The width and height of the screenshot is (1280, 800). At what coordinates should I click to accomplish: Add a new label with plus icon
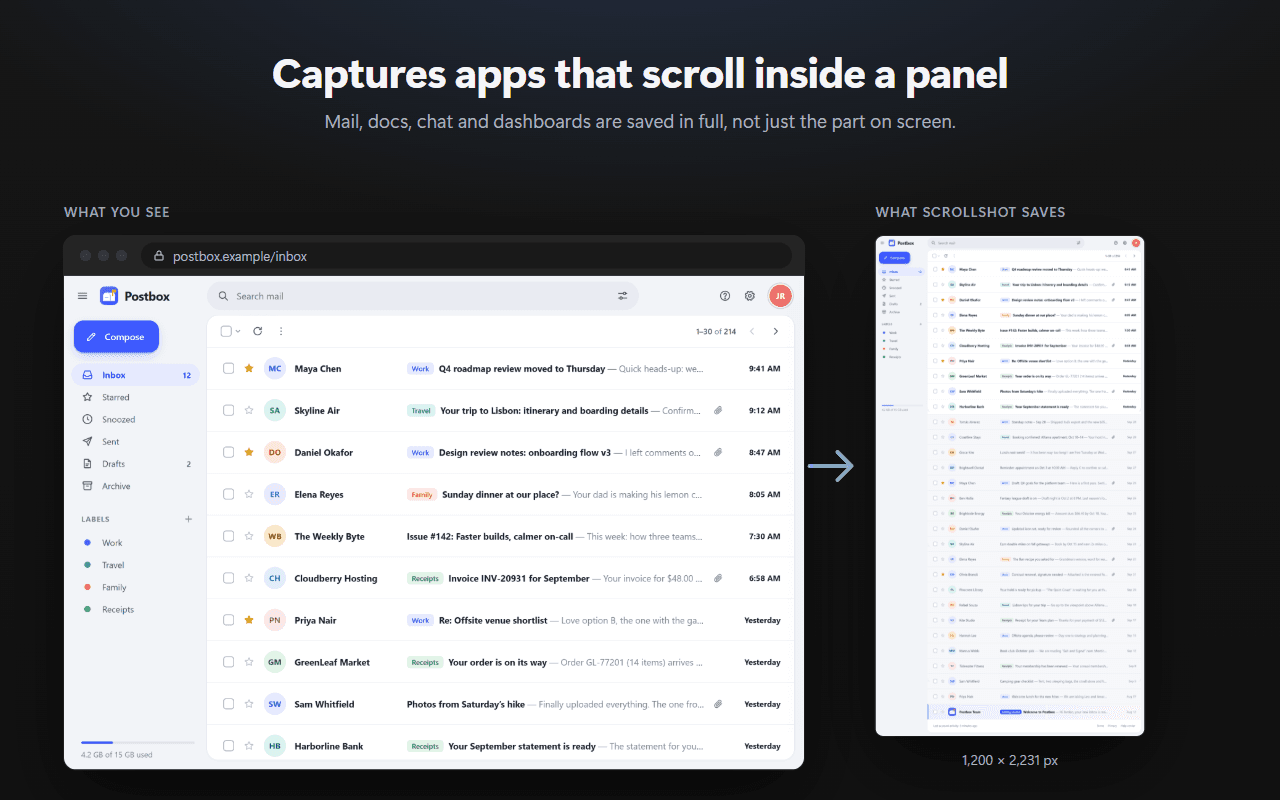188,519
